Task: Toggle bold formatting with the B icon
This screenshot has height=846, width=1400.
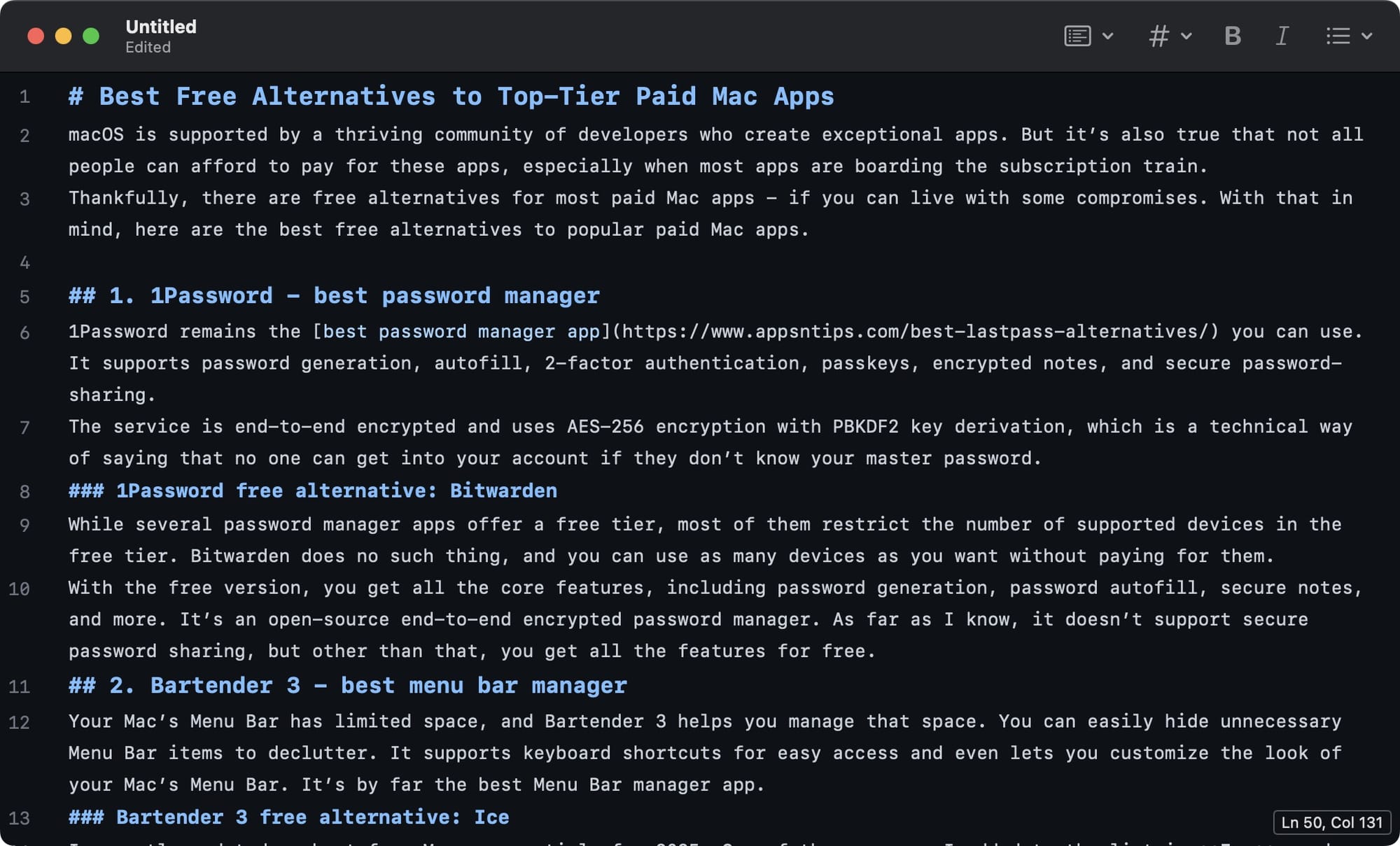Action: pyautogui.click(x=1233, y=36)
